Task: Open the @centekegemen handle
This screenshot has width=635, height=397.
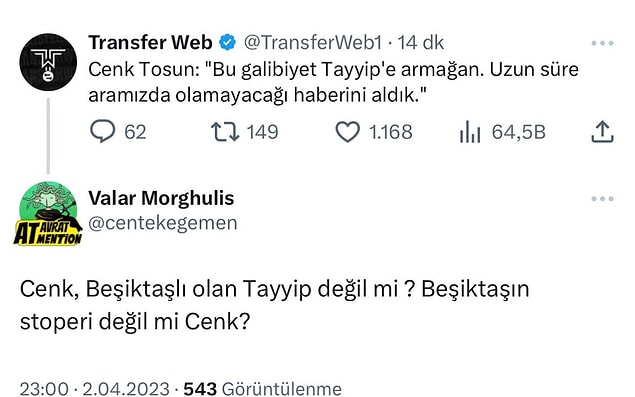Action: click(x=163, y=223)
